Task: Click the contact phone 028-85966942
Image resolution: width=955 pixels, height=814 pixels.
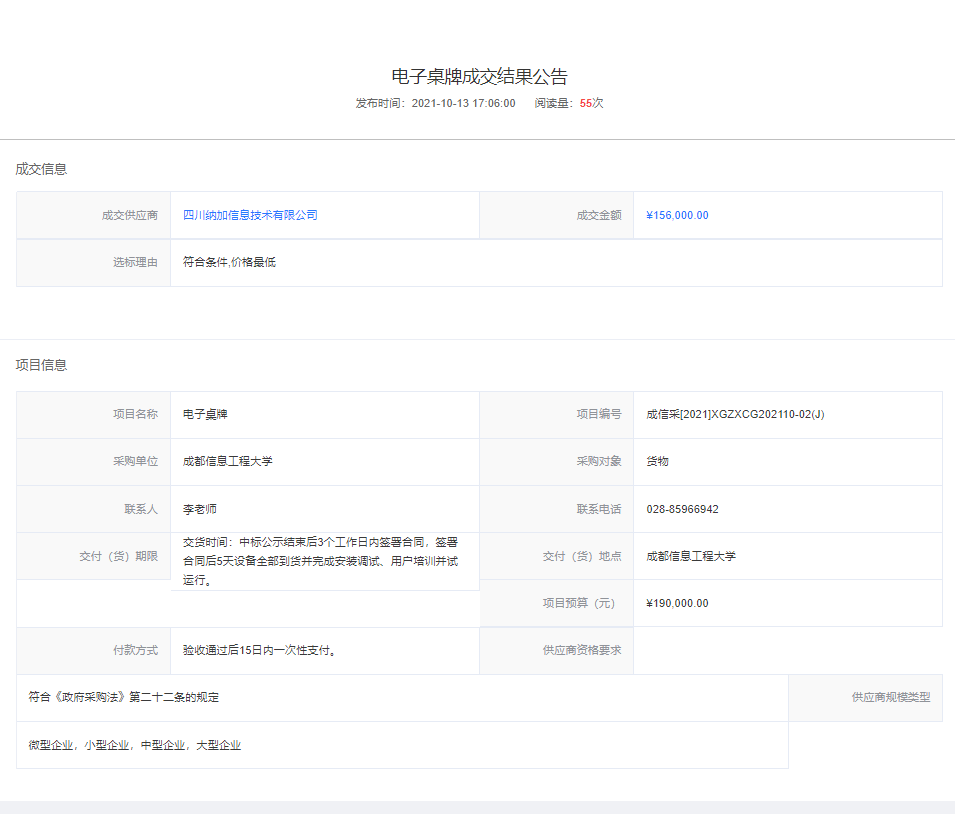Action: point(682,509)
